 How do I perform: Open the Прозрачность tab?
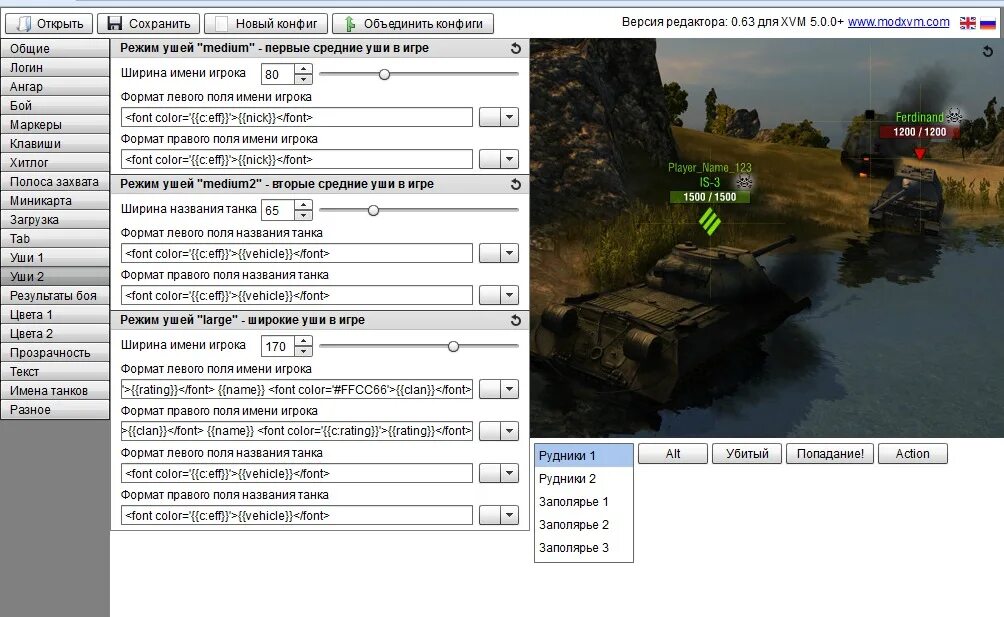[55, 353]
